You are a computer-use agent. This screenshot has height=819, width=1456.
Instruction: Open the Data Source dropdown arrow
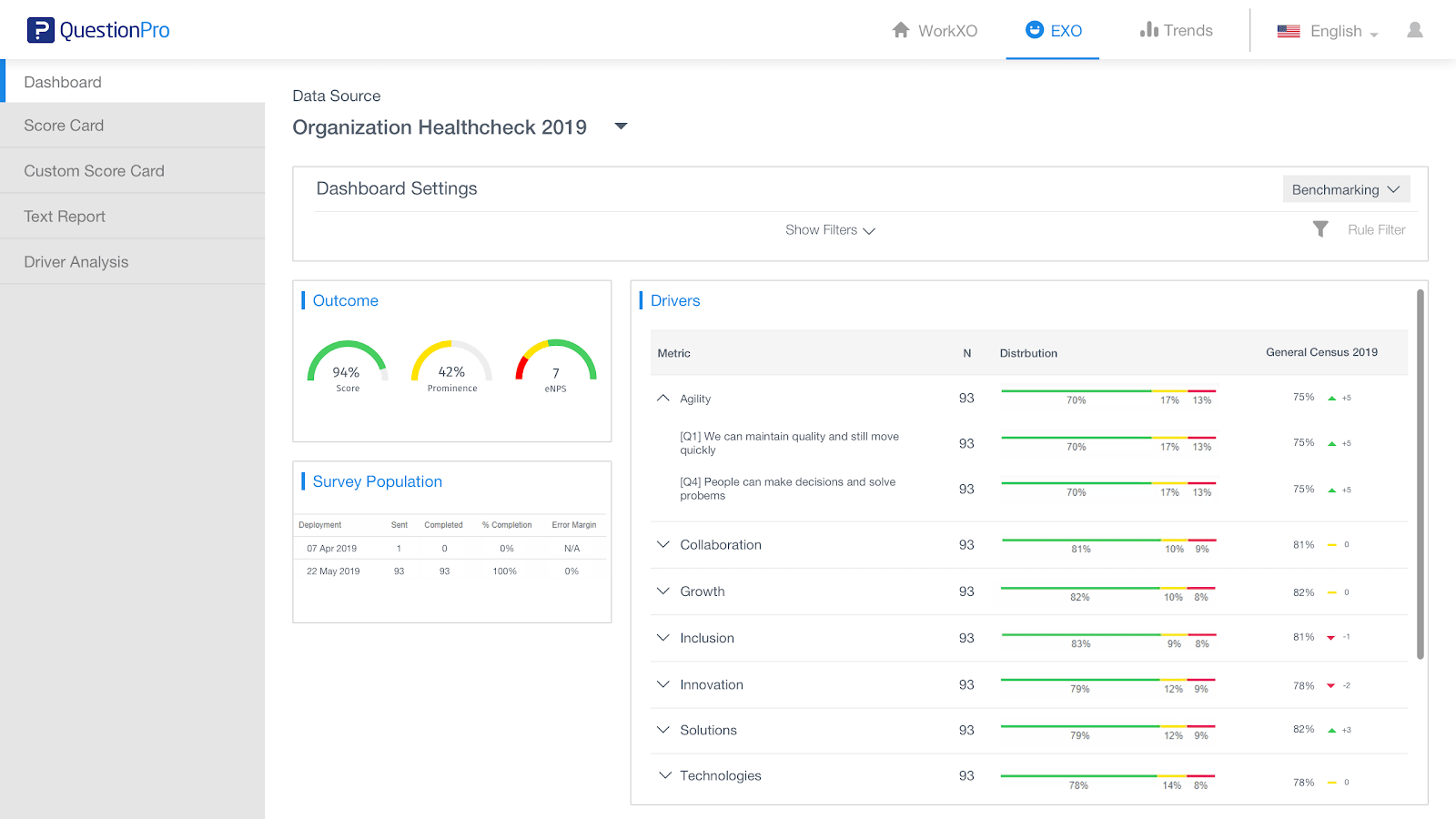click(x=622, y=126)
